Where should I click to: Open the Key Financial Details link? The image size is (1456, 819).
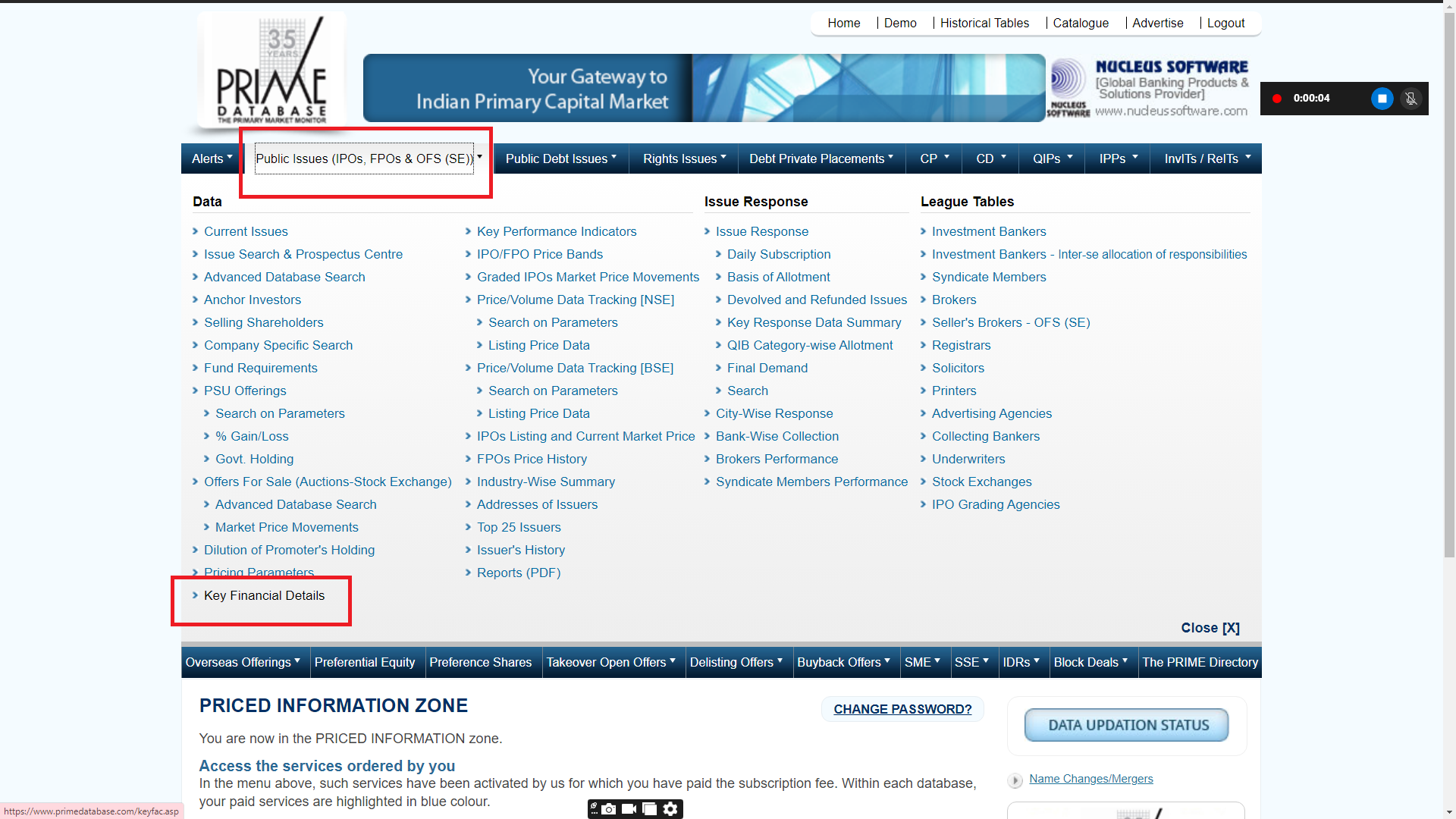click(264, 596)
